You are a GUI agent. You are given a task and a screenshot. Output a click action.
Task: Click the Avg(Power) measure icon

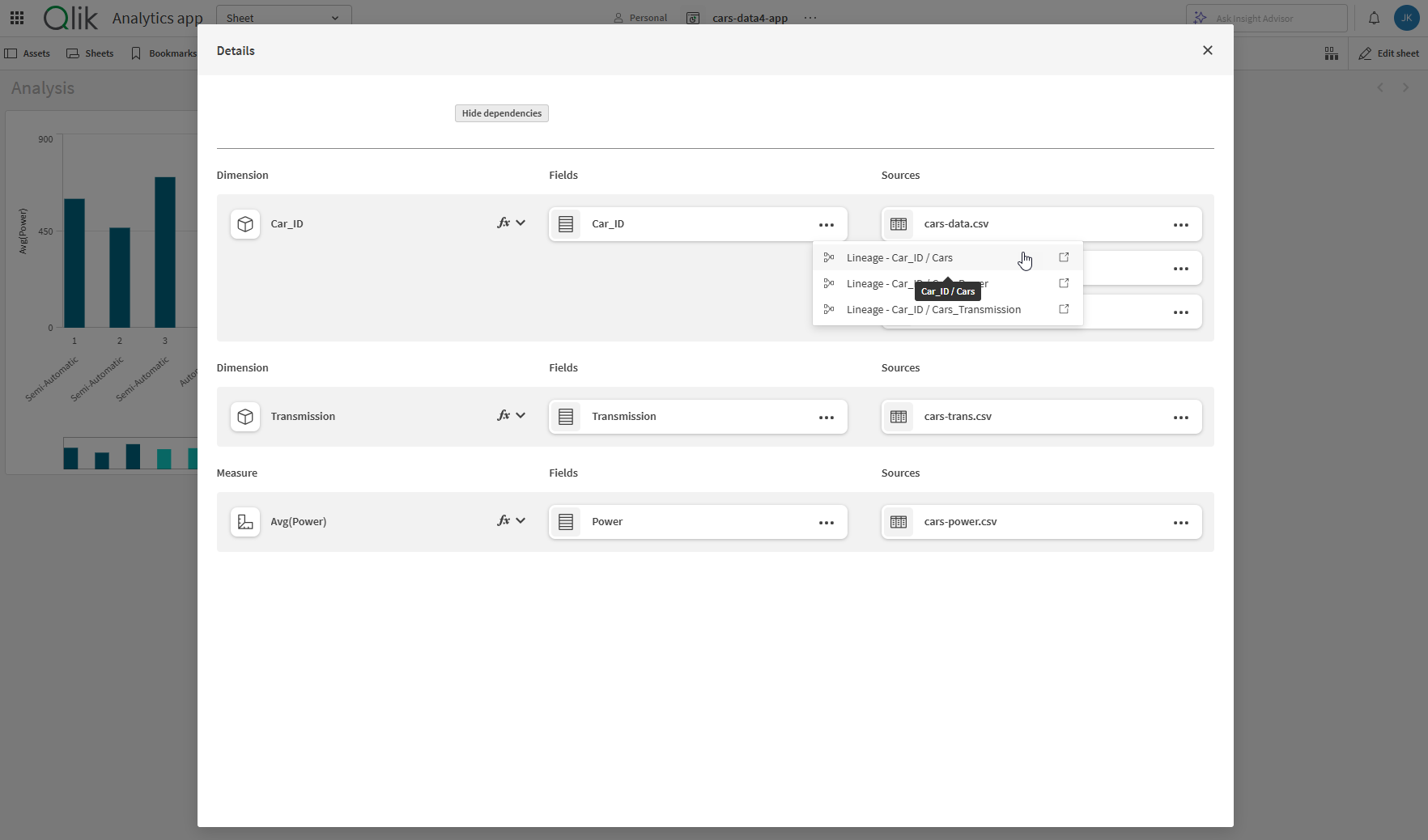coord(245,522)
